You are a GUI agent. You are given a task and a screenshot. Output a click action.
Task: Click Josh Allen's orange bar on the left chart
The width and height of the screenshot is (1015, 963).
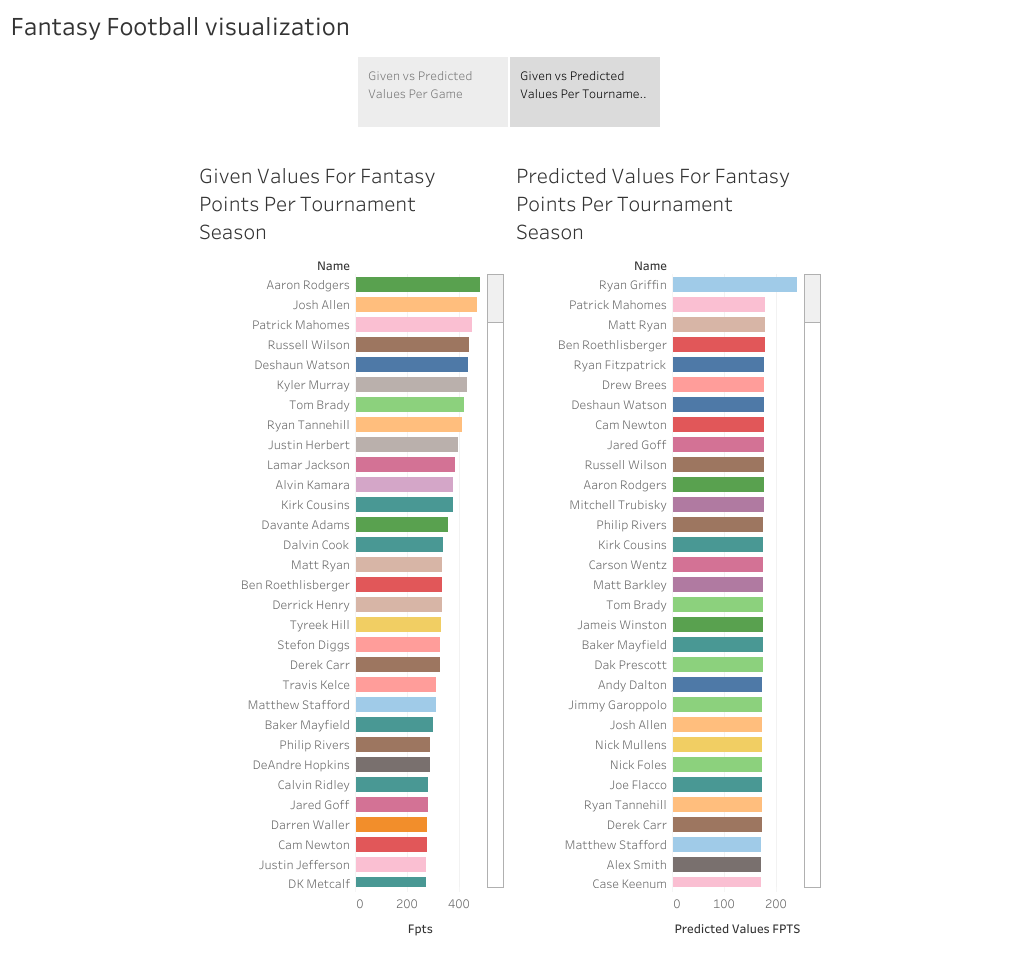click(415, 304)
